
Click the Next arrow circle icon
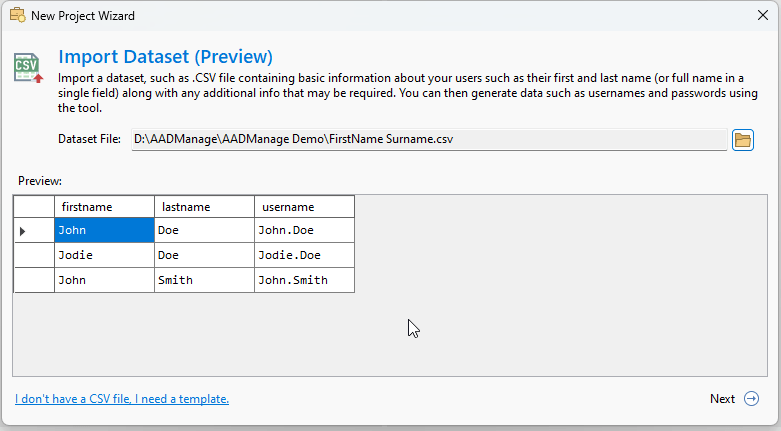[752, 399]
